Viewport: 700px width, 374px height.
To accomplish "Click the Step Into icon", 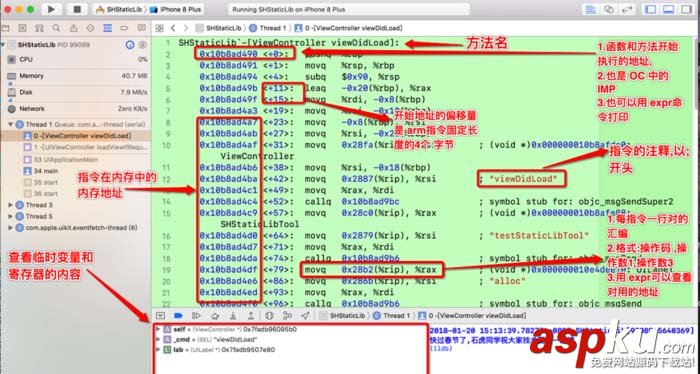I will [233, 316].
